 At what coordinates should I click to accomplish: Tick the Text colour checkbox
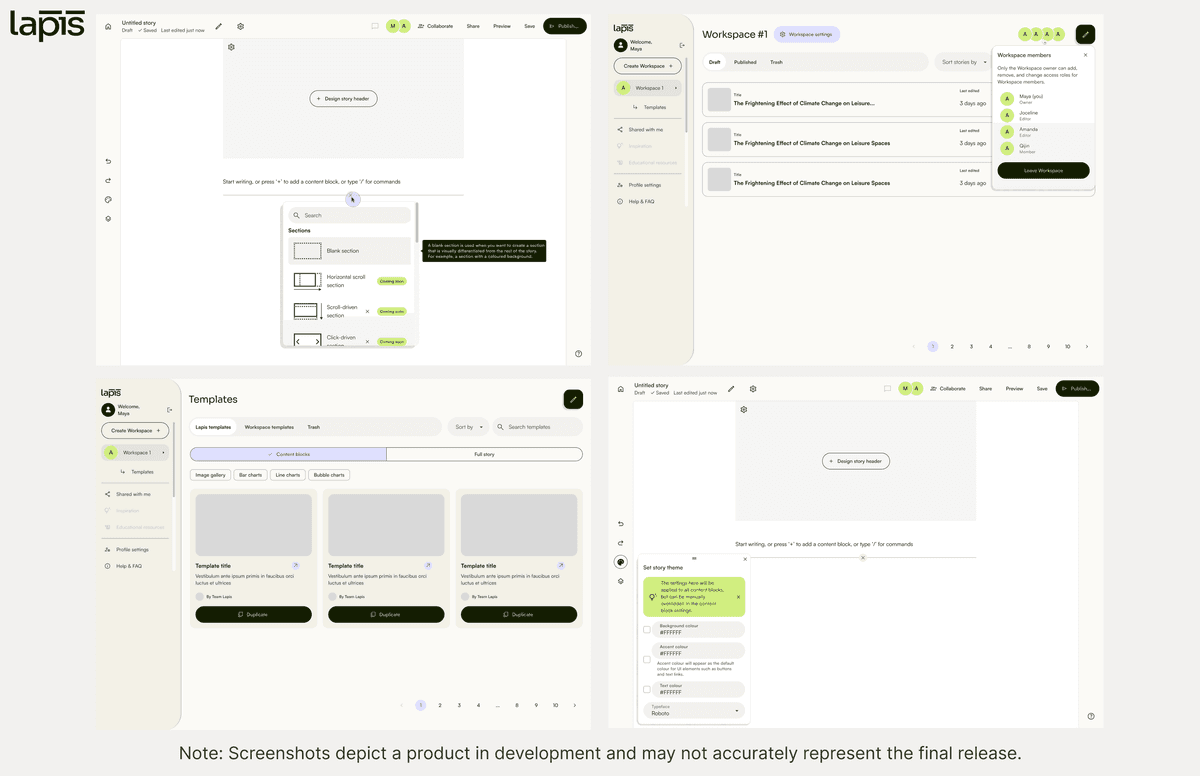647,690
